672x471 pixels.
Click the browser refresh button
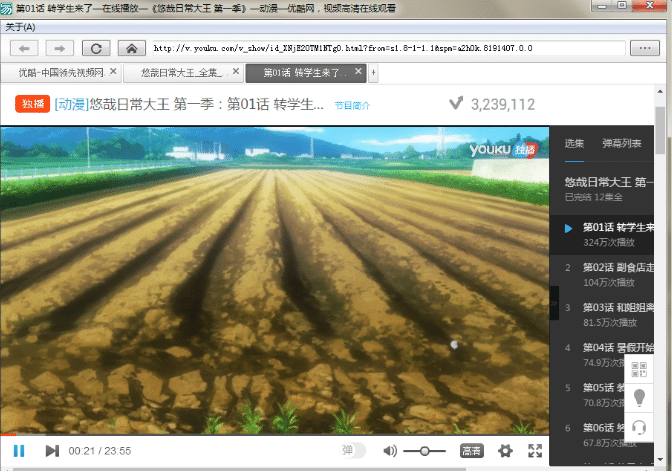point(95,48)
